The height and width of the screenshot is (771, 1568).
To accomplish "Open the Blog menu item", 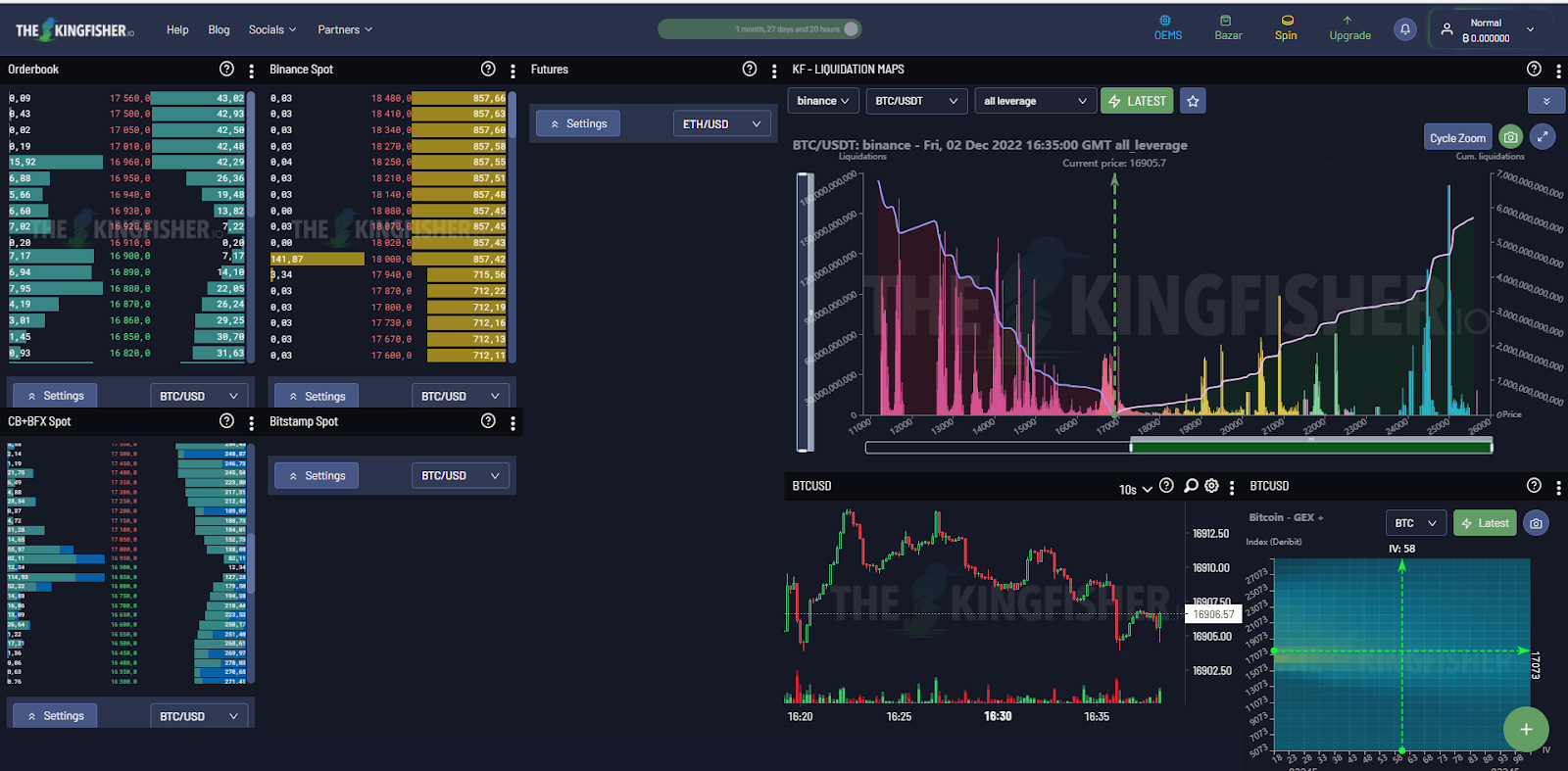I will pos(219,30).
